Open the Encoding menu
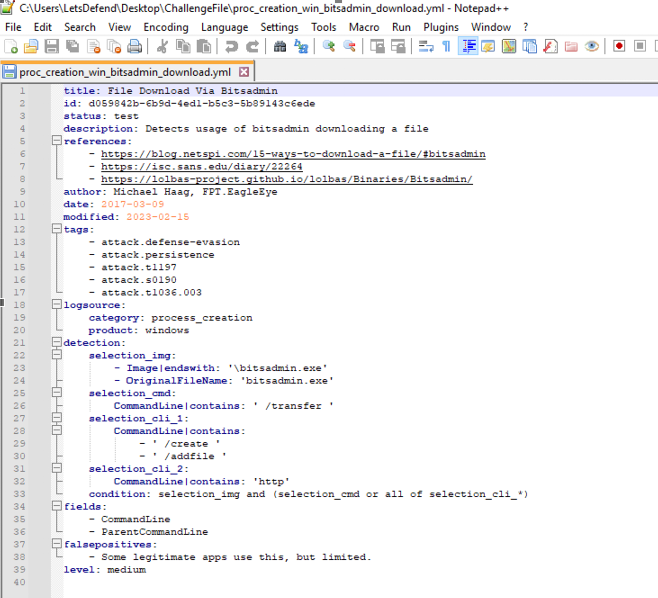The image size is (658, 598). [x=166, y=27]
